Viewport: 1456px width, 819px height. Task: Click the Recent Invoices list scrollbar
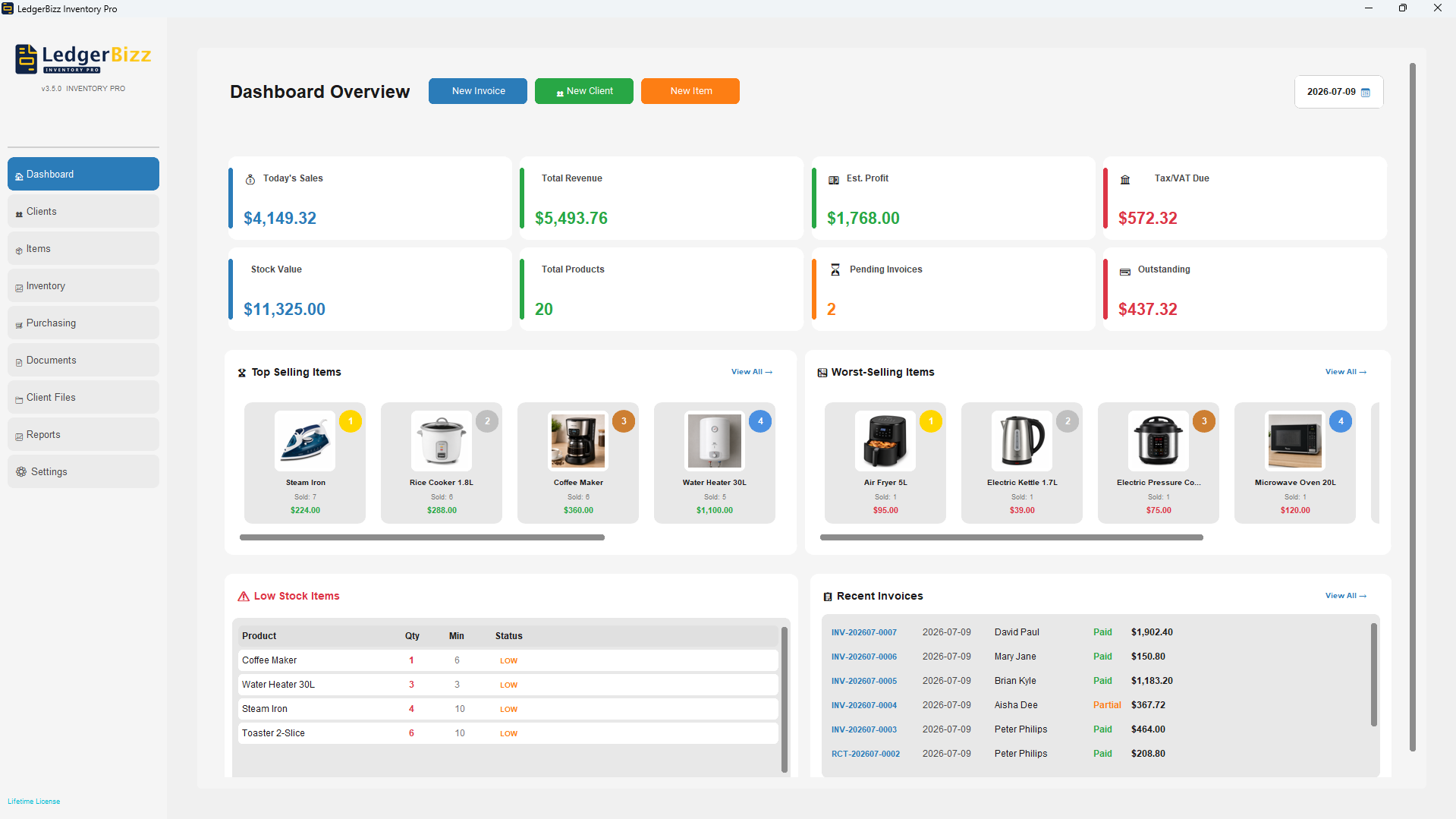pos(1374,675)
